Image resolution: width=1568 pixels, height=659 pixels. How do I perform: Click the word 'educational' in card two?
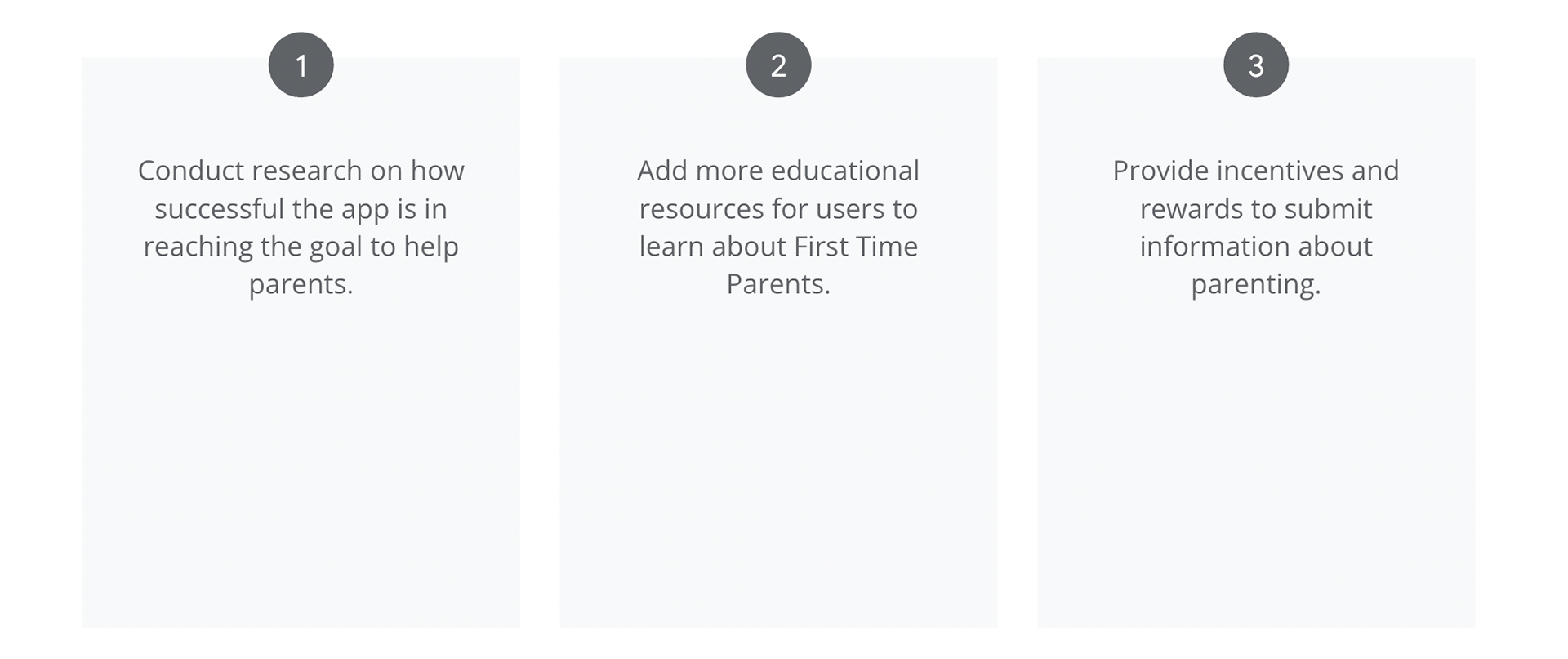click(845, 171)
